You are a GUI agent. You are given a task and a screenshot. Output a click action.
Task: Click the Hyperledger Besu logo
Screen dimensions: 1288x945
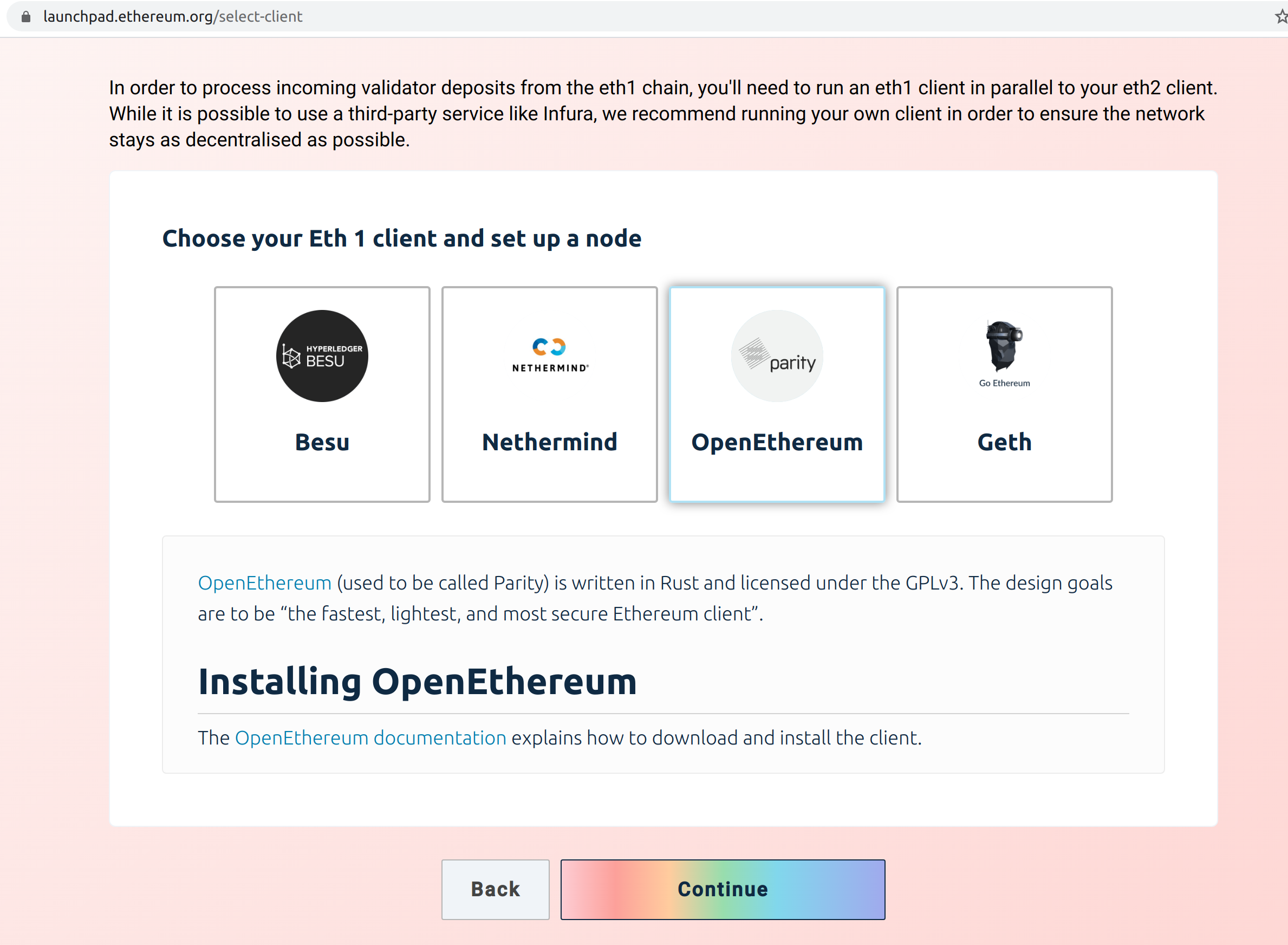click(x=322, y=355)
